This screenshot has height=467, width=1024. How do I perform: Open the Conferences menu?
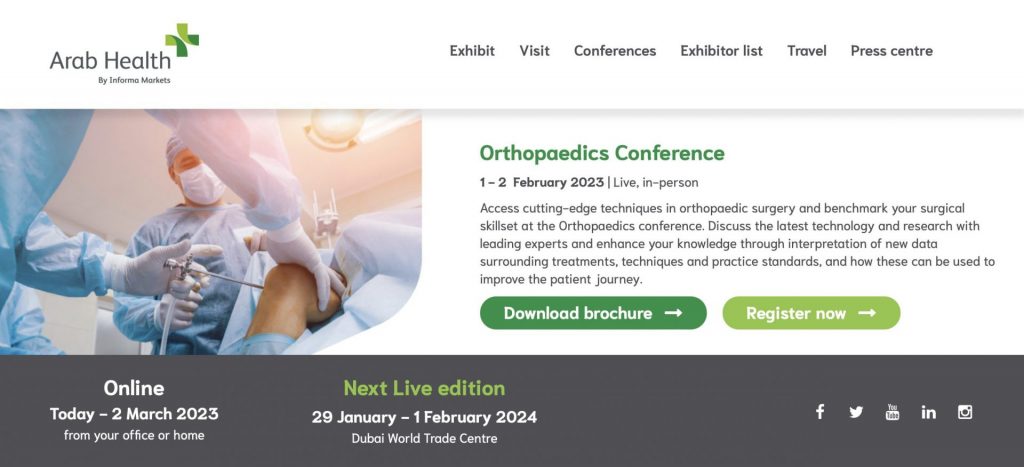[x=615, y=51]
